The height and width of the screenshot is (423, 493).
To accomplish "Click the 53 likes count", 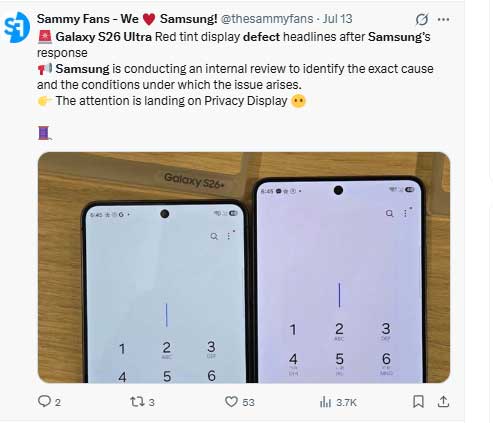I will [248, 403].
